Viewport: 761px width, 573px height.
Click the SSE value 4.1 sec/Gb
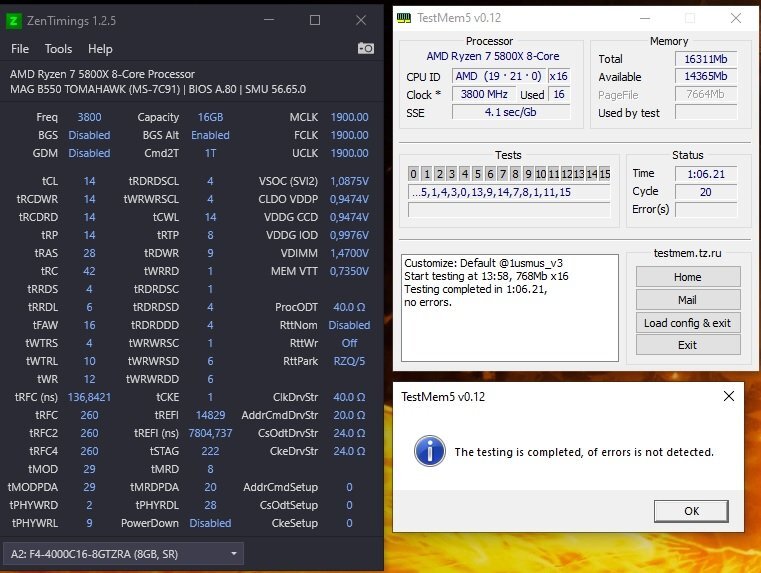pyautogui.click(x=511, y=112)
